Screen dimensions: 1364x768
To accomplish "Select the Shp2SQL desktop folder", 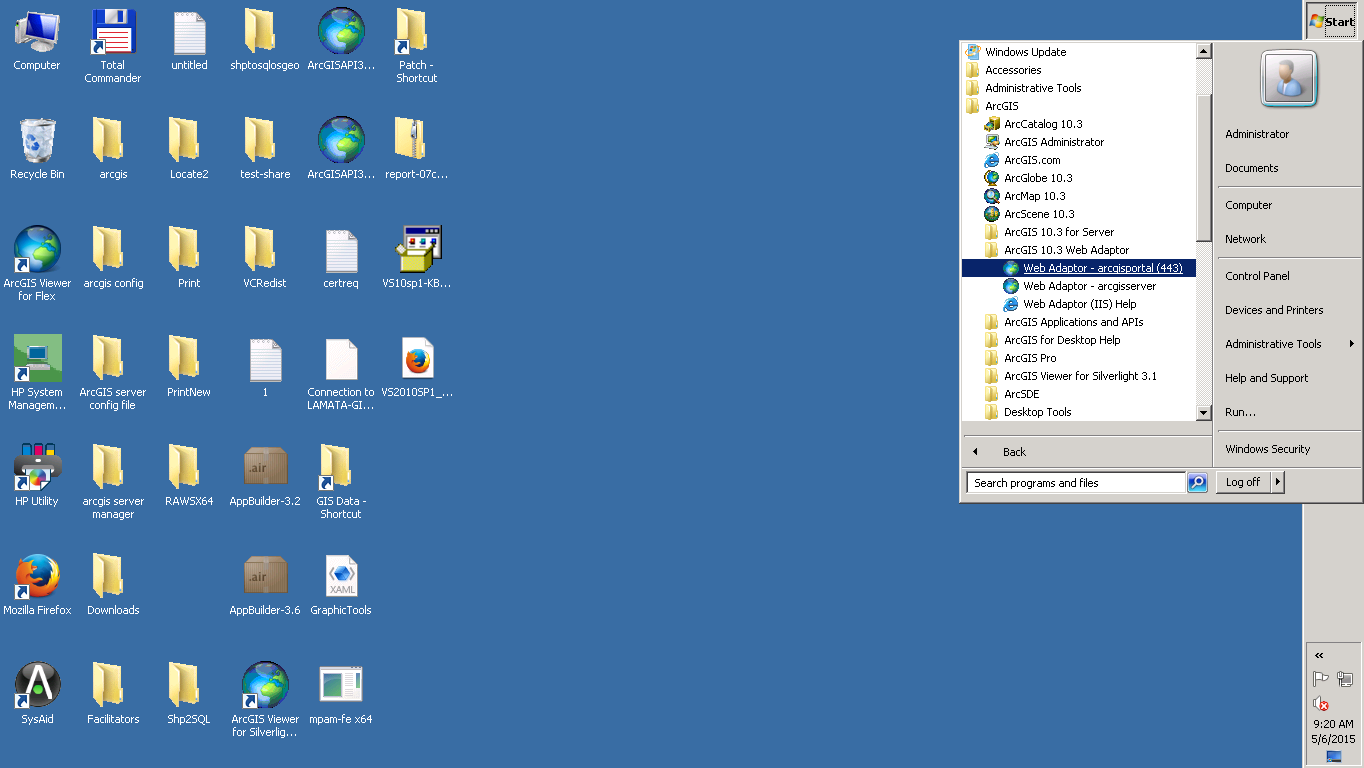I will point(189,694).
